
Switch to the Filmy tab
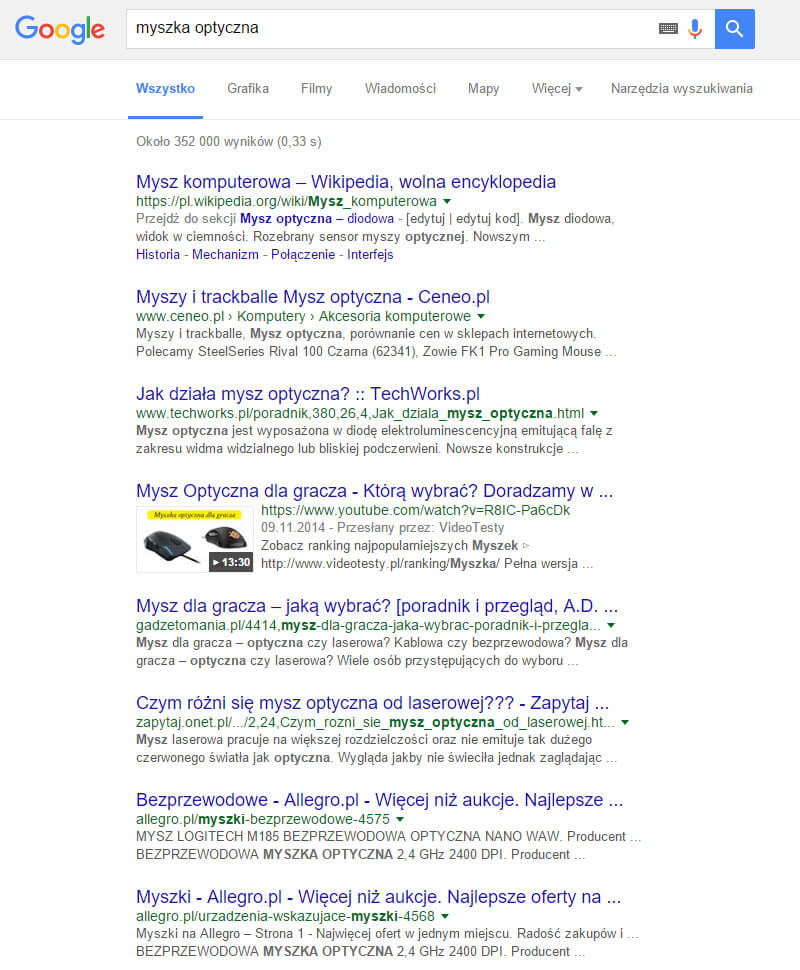[317, 88]
